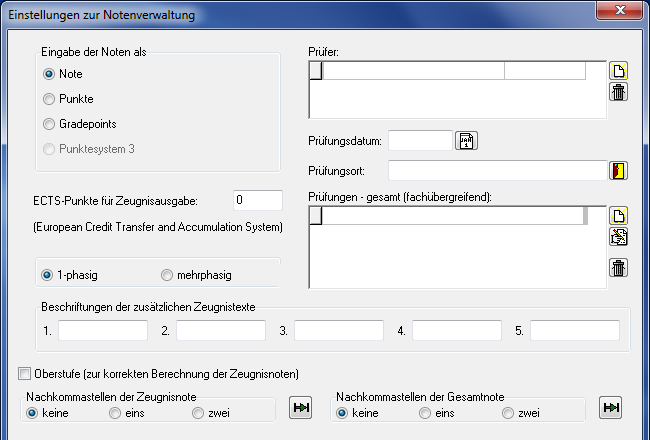Image resolution: width=650 pixels, height=440 pixels.
Task: Close the Einstellungen zur Notenverwaltung dialog
Action: pyautogui.click(x=619, y=10)
